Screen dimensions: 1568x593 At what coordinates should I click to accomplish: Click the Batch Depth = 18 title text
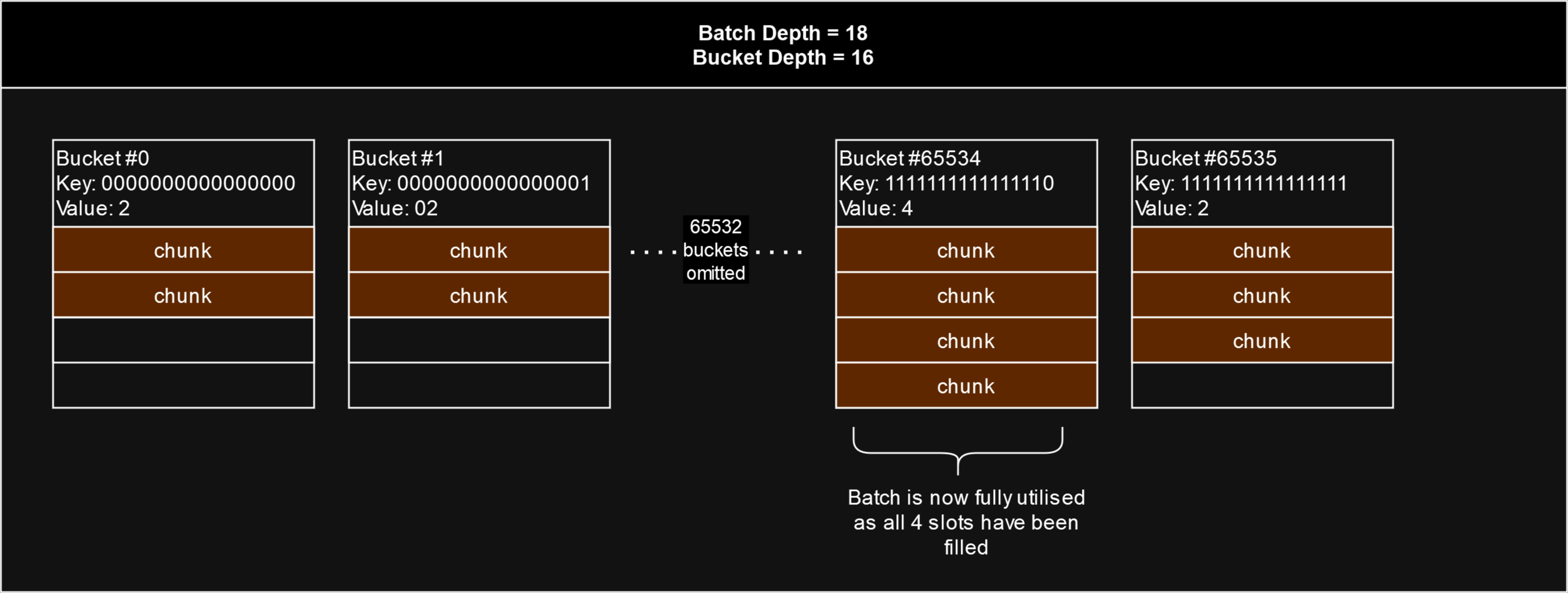[782, 33]
